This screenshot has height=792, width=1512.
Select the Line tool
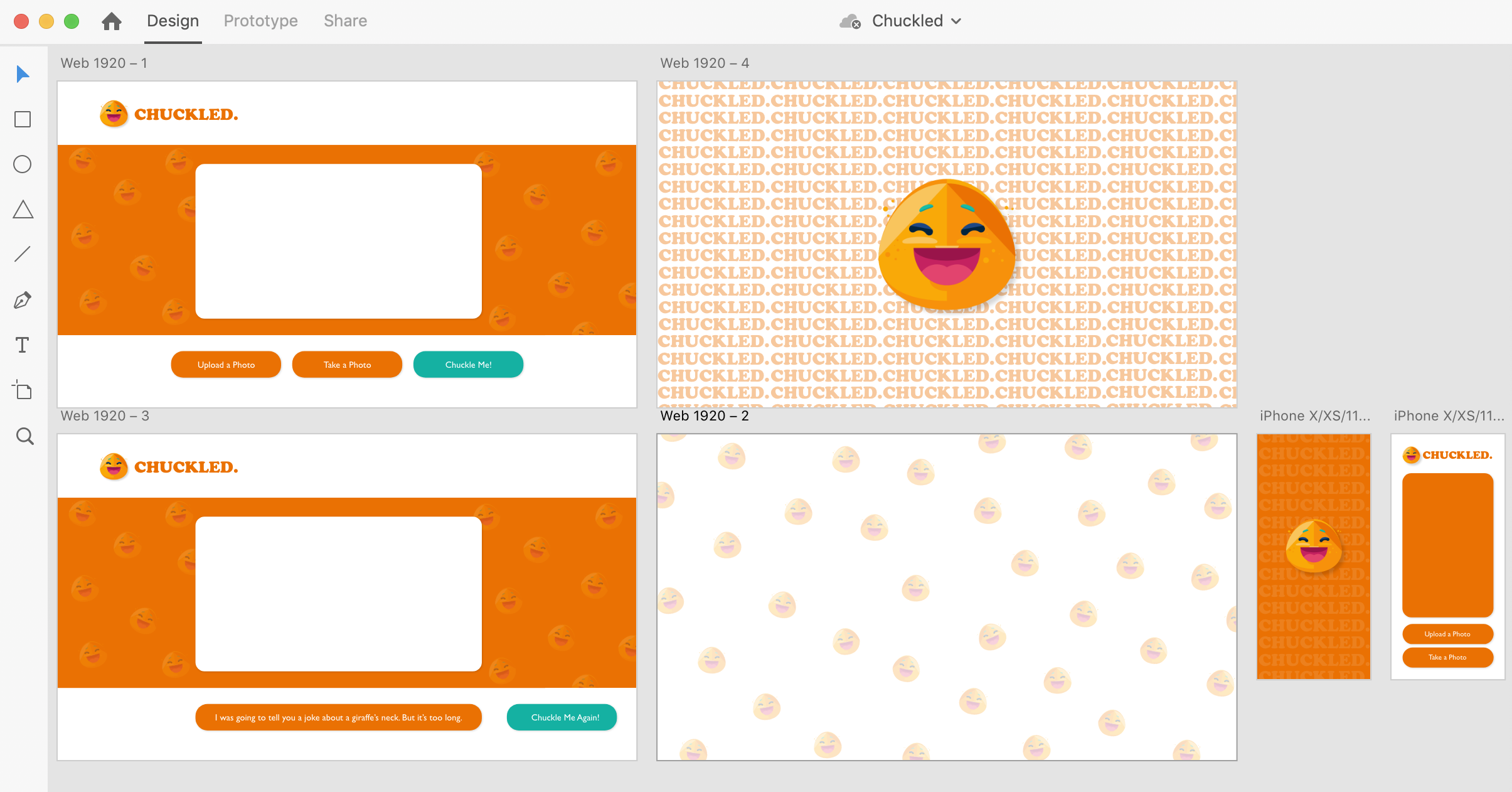tap(23, 254)
